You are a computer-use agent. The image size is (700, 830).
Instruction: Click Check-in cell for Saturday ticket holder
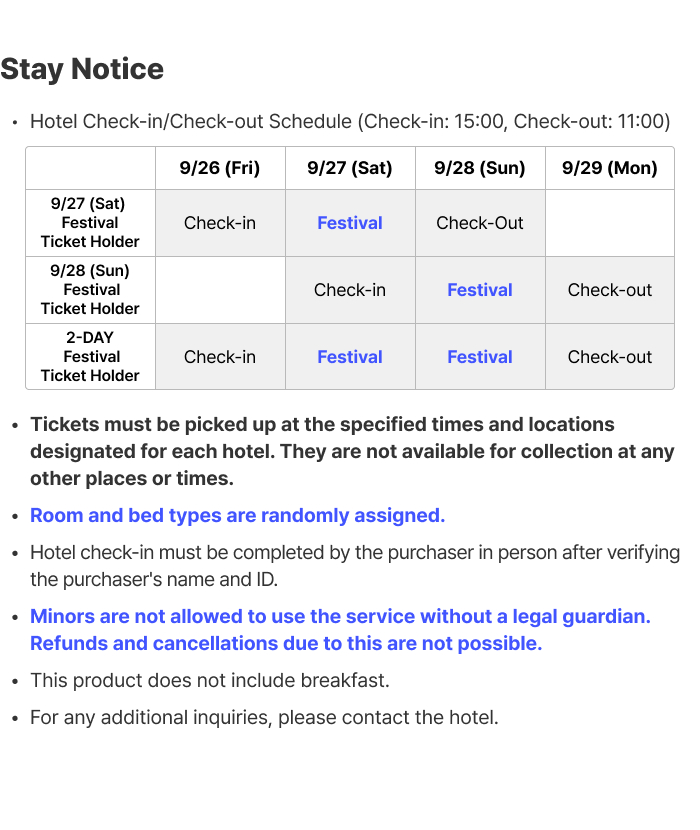pyautogui.click(x=220, y=223)
